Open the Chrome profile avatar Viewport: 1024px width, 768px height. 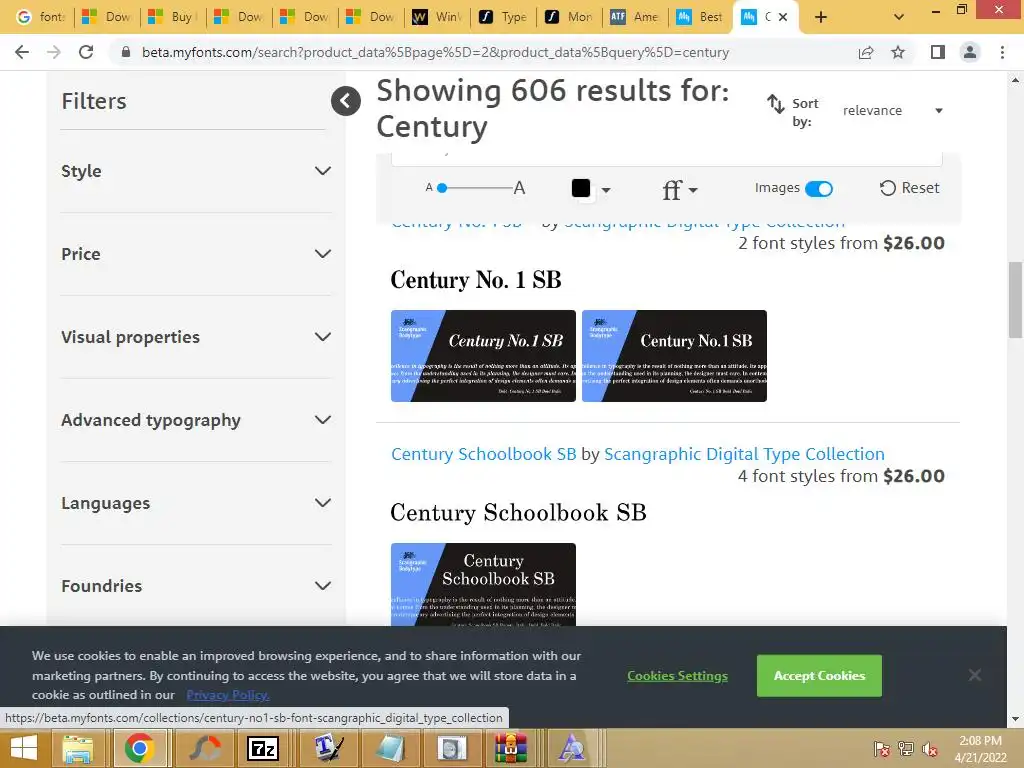(x=970, y=52)
